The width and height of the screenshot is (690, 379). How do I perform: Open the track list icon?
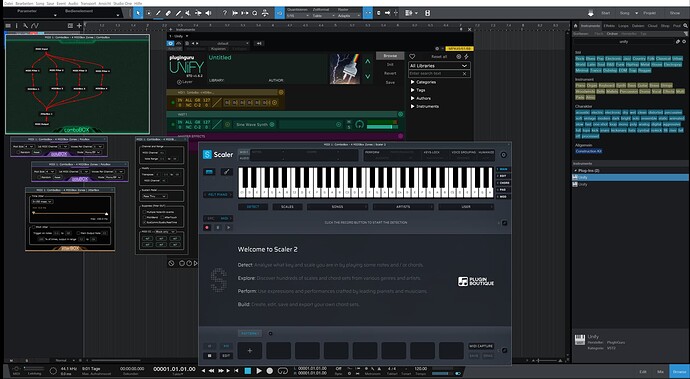coord(8,26)
